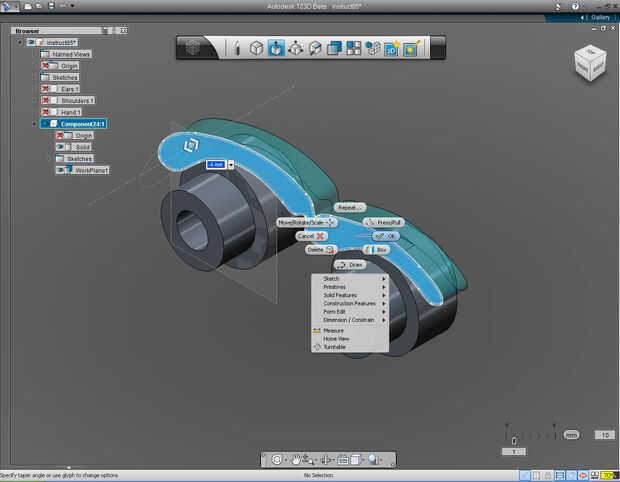620x482 pixels.
Task: Choose Measure from the context menu
Action: click(334, 330)
